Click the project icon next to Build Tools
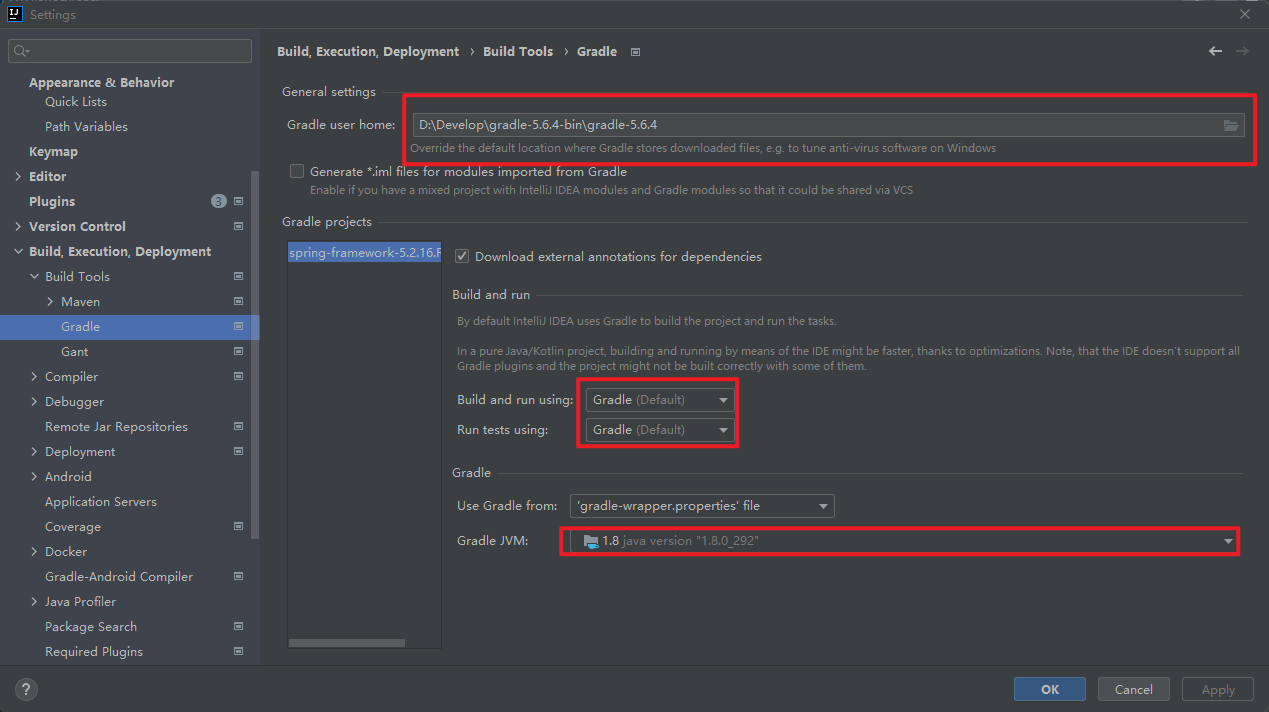1269x712 pixels. coord(238,276)
